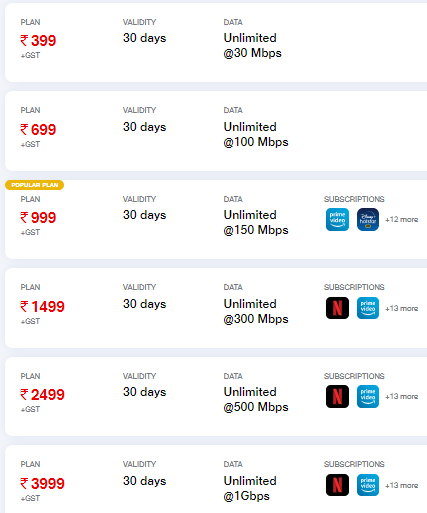Click Disney+ Hotstar icon in ₹999 plan
427x513 pixels.
[x=368, y=219]
